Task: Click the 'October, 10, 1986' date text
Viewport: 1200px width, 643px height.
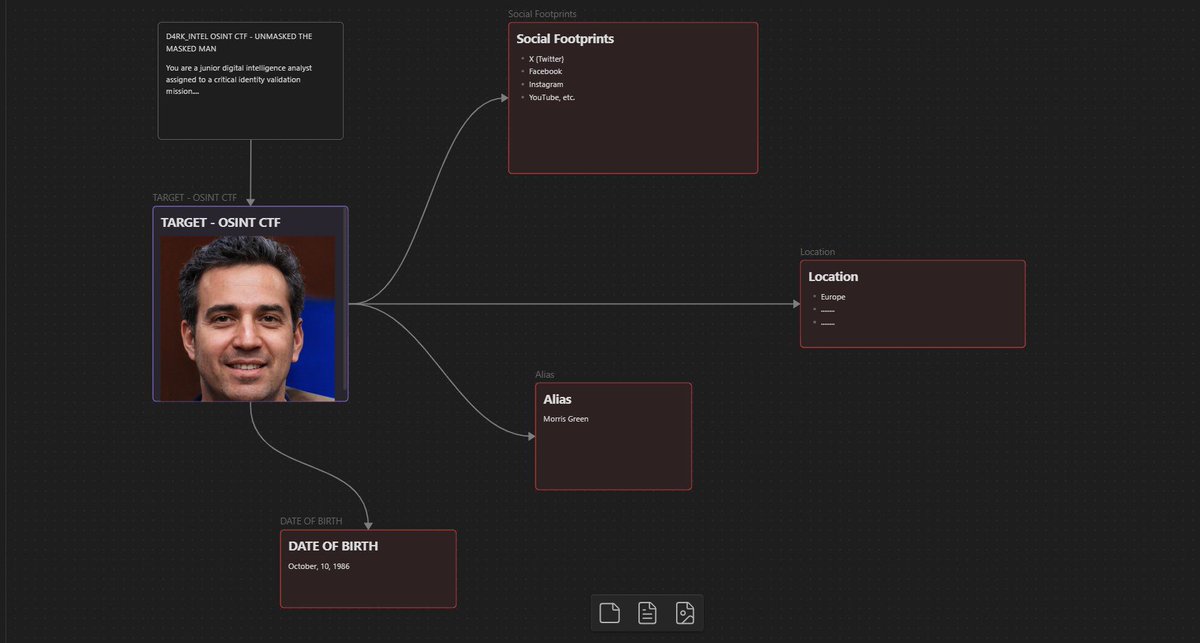Action: click(x=319, y=567)
